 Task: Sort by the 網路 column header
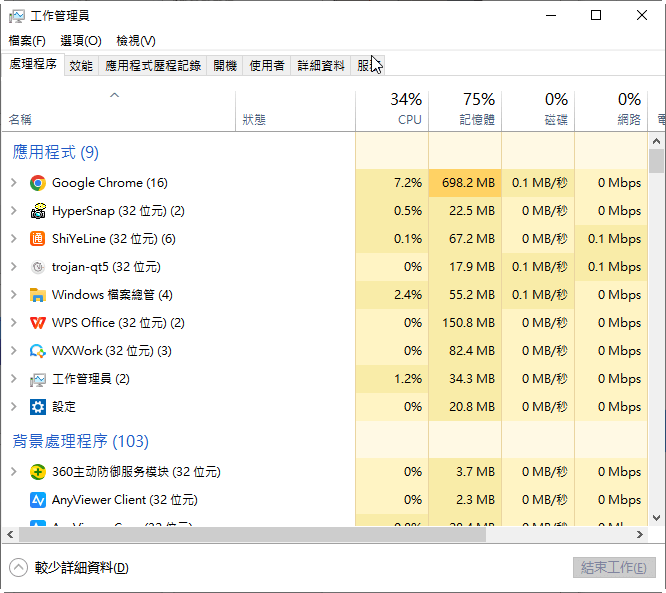pos(611,110)
